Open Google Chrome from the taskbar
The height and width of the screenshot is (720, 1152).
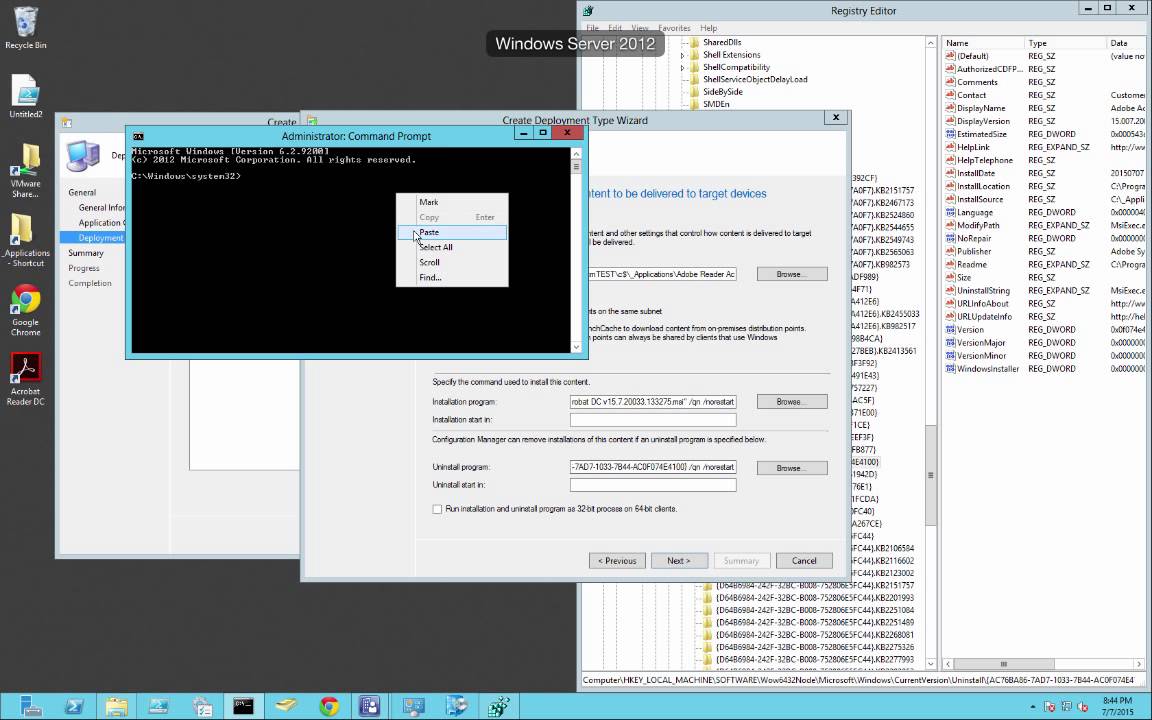pos(329,706)
